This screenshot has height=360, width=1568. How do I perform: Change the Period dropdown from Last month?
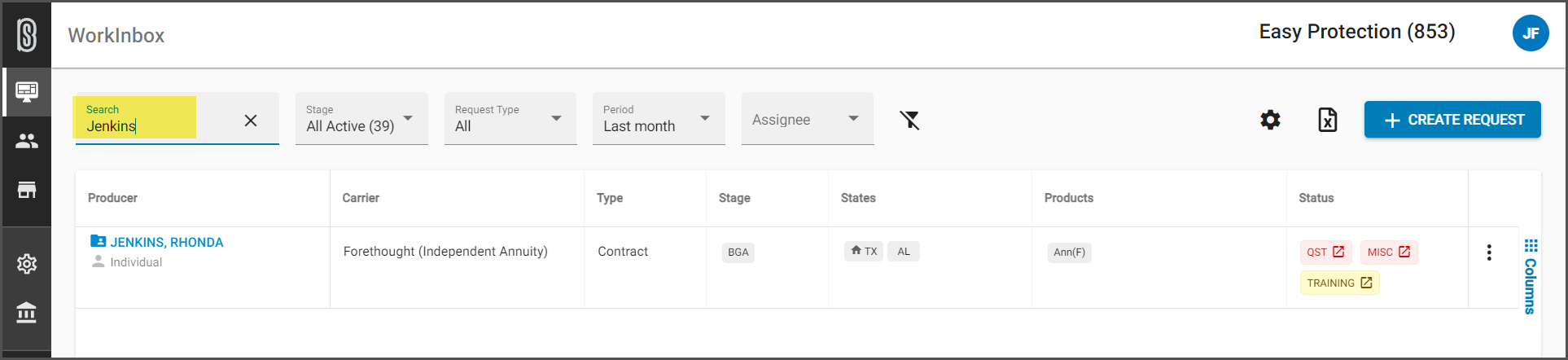pyautogui.click(x=658, y=120)
